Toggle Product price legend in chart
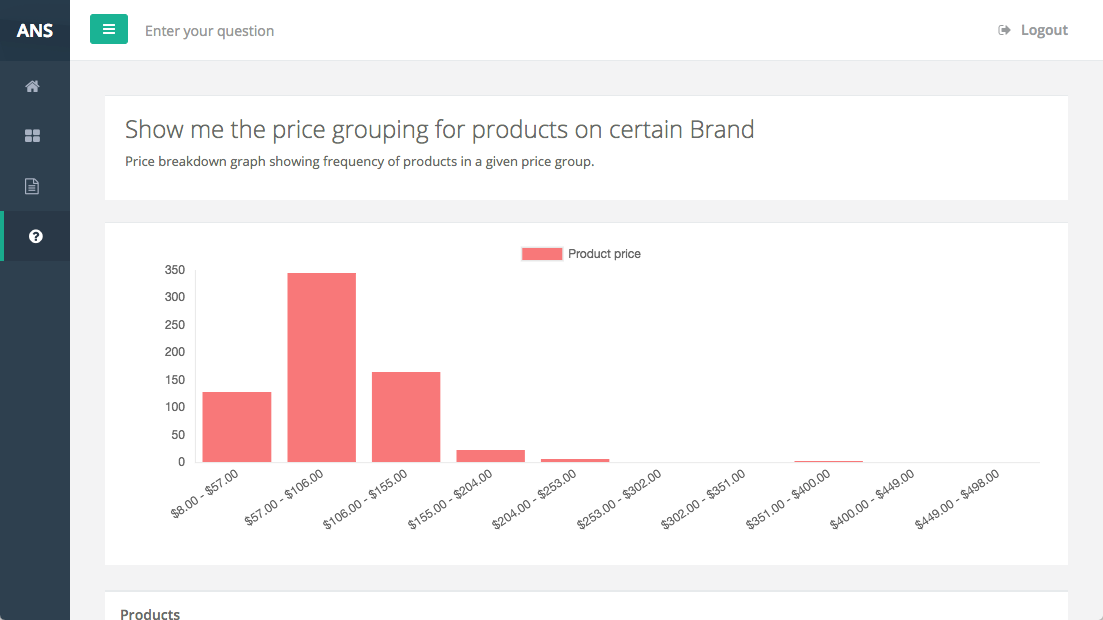Screen dimensions: 1103x620 tap(604, 254)
